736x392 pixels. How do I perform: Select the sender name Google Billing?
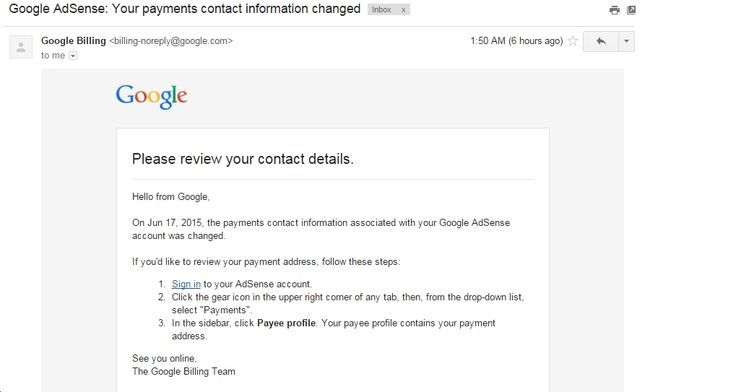(x=74, y=41)
